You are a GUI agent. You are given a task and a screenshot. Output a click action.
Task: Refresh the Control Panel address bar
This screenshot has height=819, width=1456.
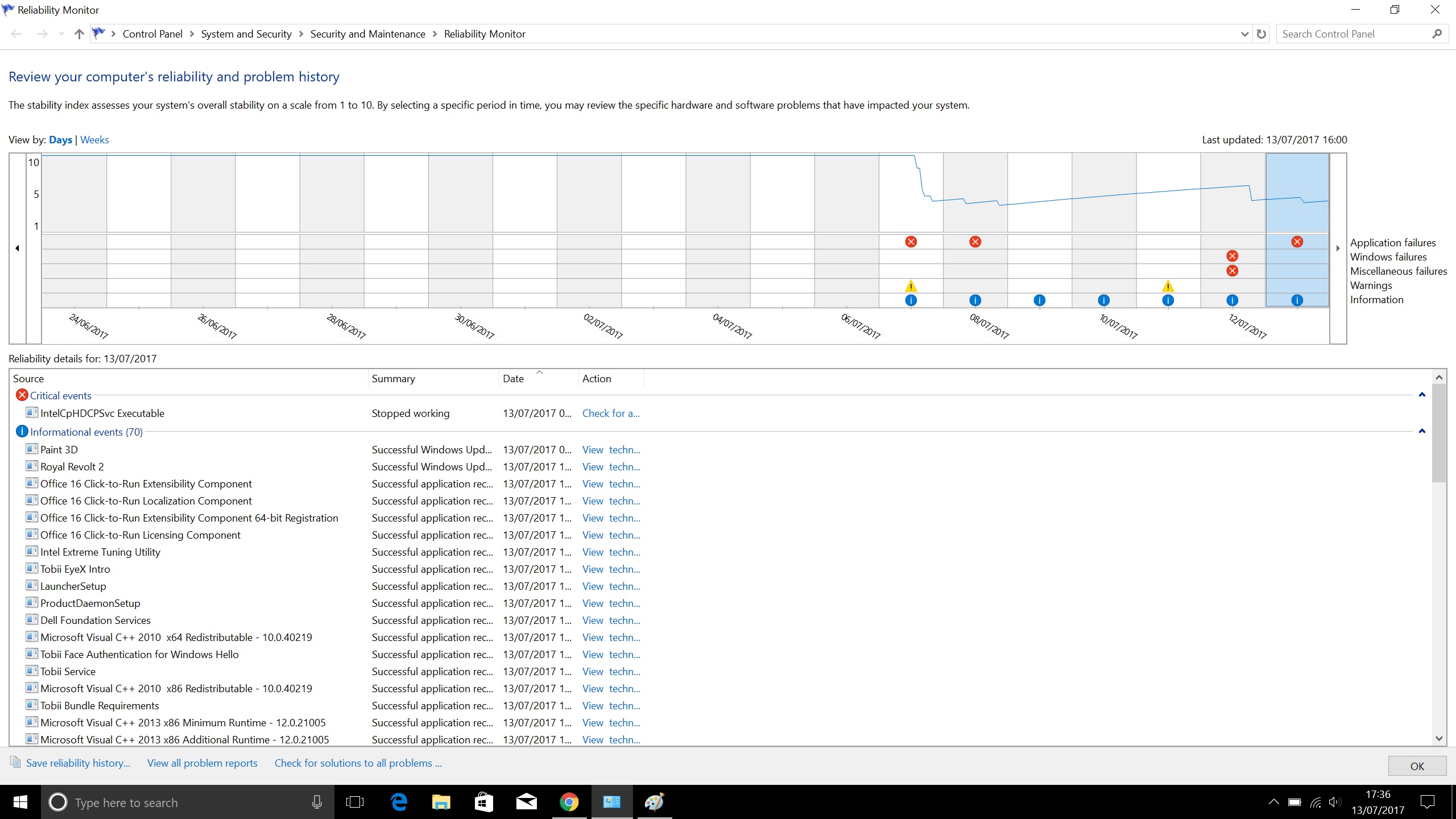point(1261,34)
